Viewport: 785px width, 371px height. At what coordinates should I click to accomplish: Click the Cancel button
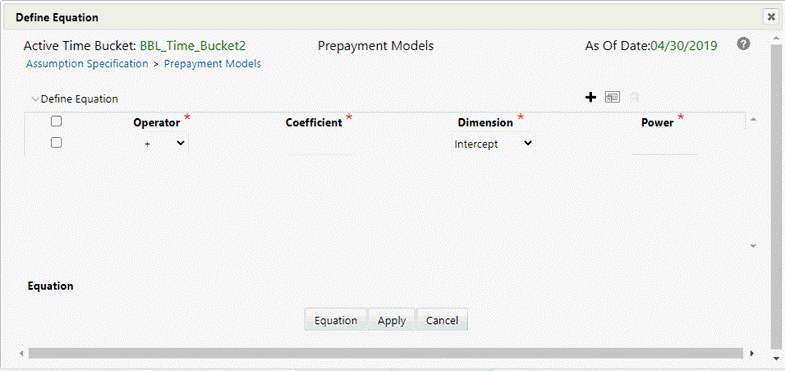(x=442, y=320)
